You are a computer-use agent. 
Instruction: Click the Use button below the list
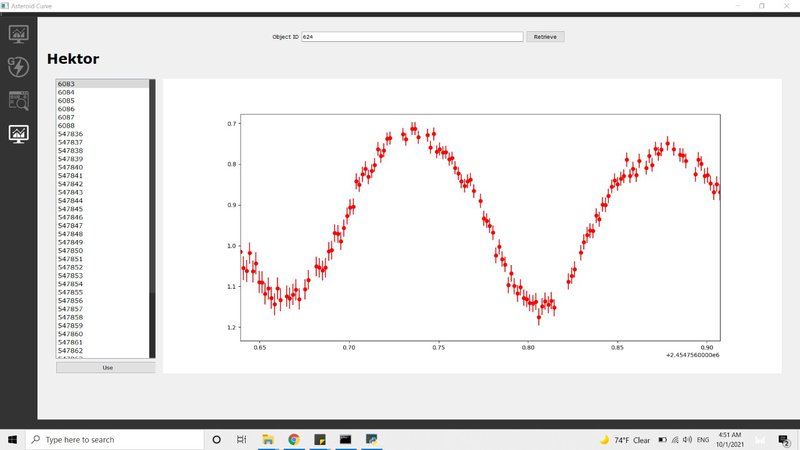(106, 367)
